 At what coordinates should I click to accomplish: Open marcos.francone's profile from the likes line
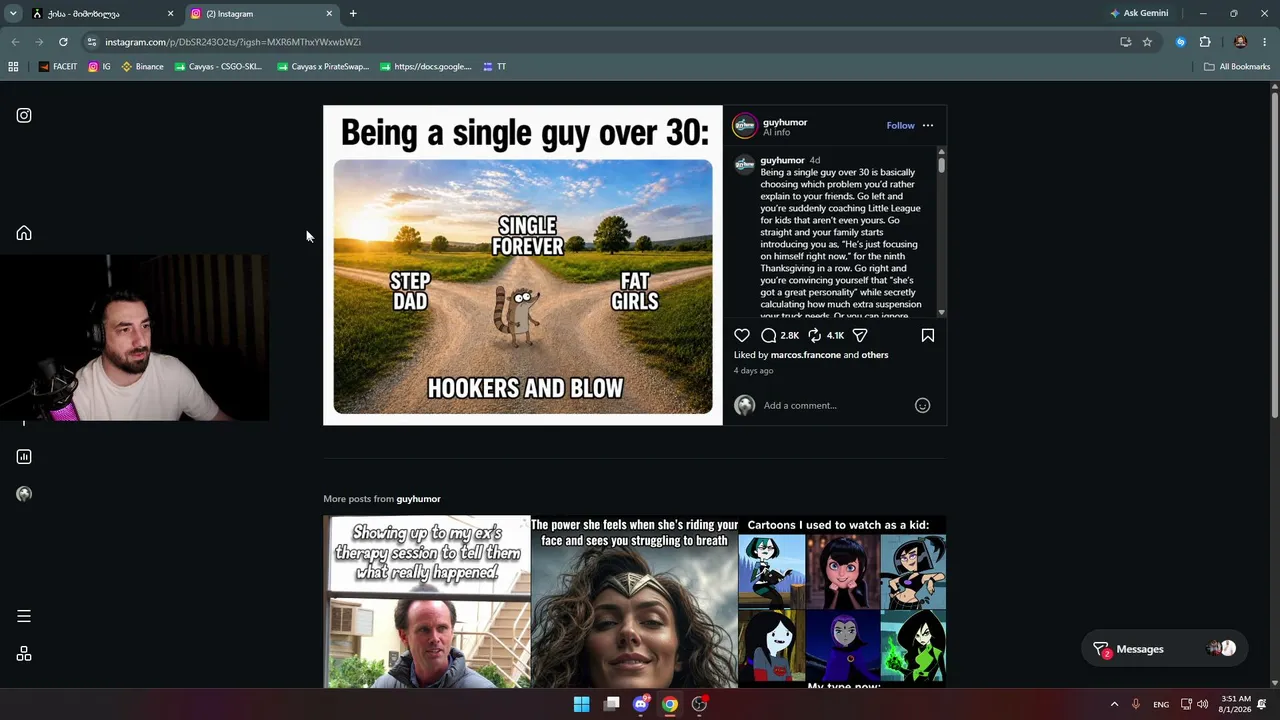[807, 355]
